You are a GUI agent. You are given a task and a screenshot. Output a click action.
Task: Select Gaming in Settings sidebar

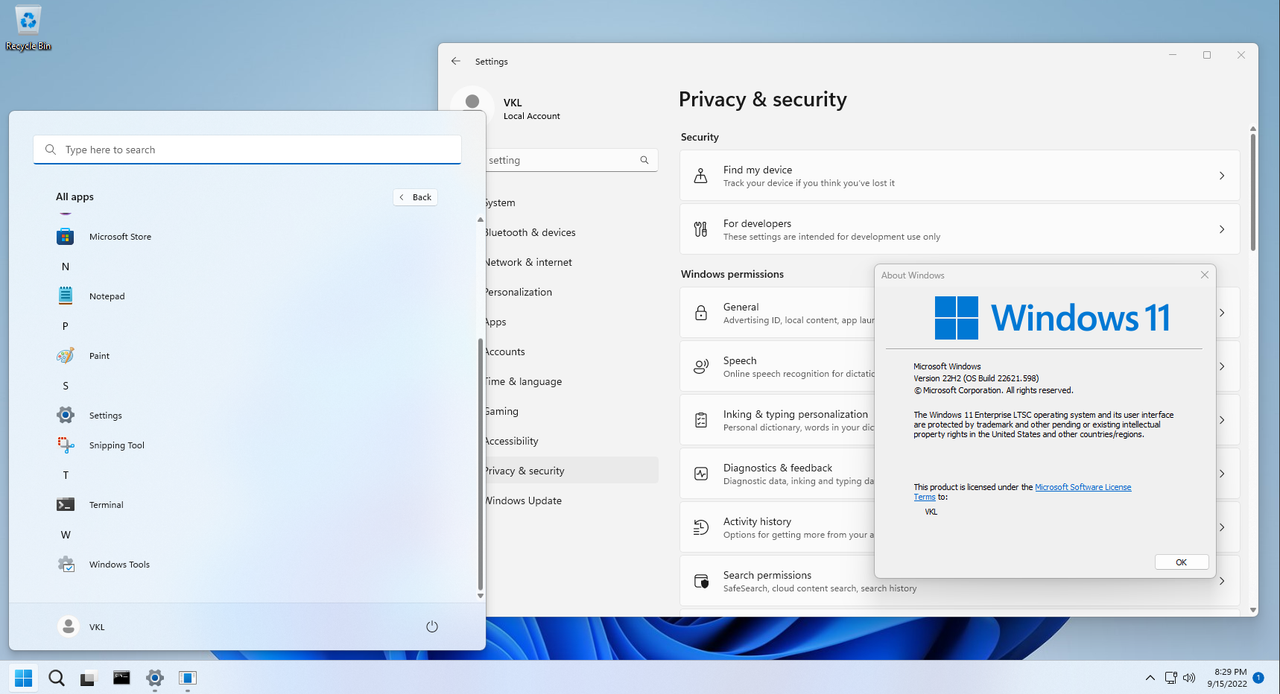point(572,411)
